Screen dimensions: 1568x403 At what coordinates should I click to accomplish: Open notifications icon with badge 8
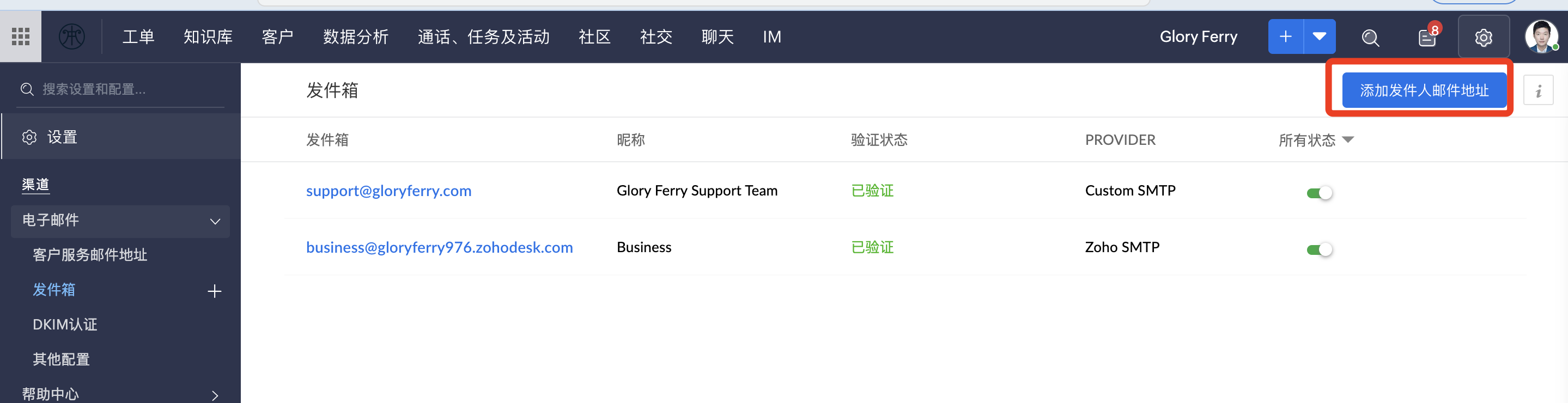pyautogui.click(x=1427, y=38)
